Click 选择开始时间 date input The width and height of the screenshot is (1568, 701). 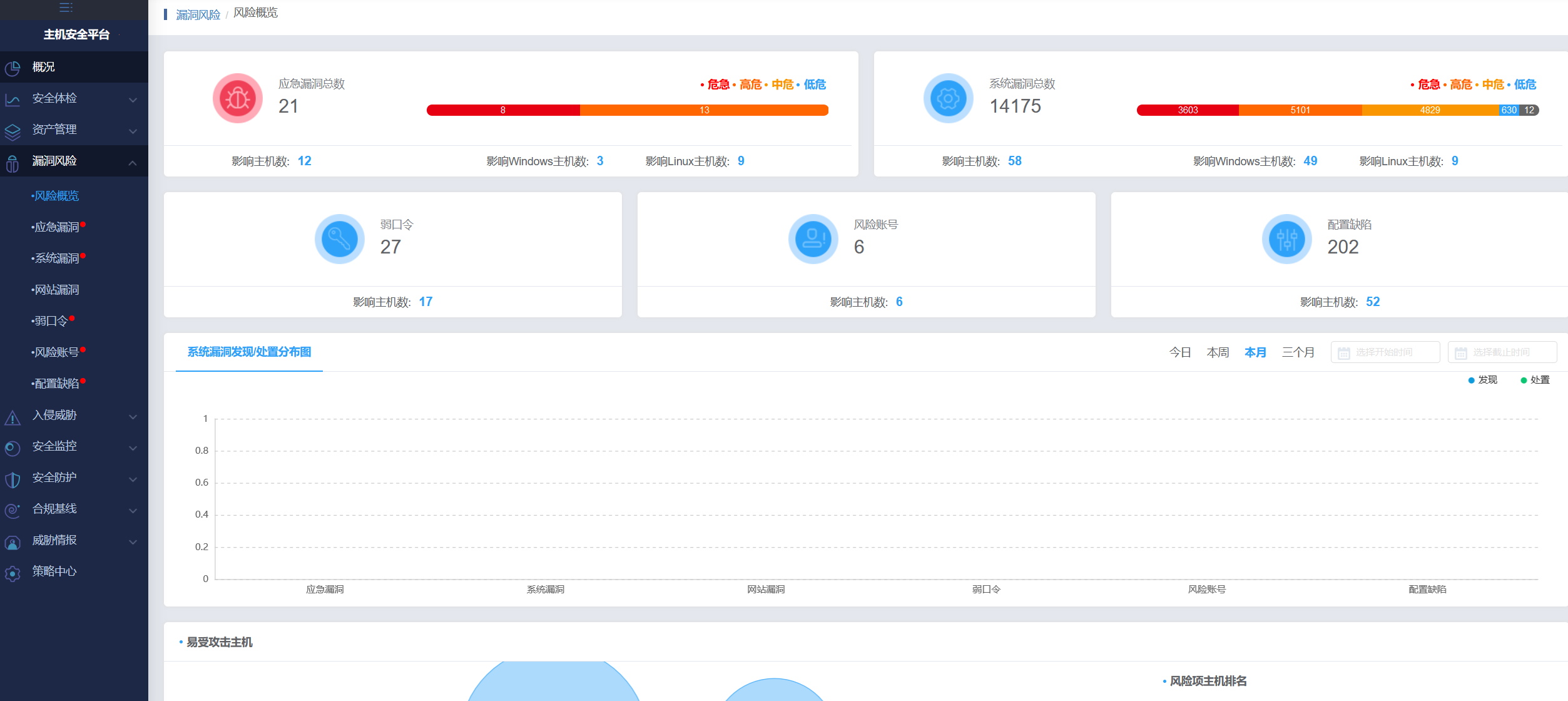tap(1385, 352)
